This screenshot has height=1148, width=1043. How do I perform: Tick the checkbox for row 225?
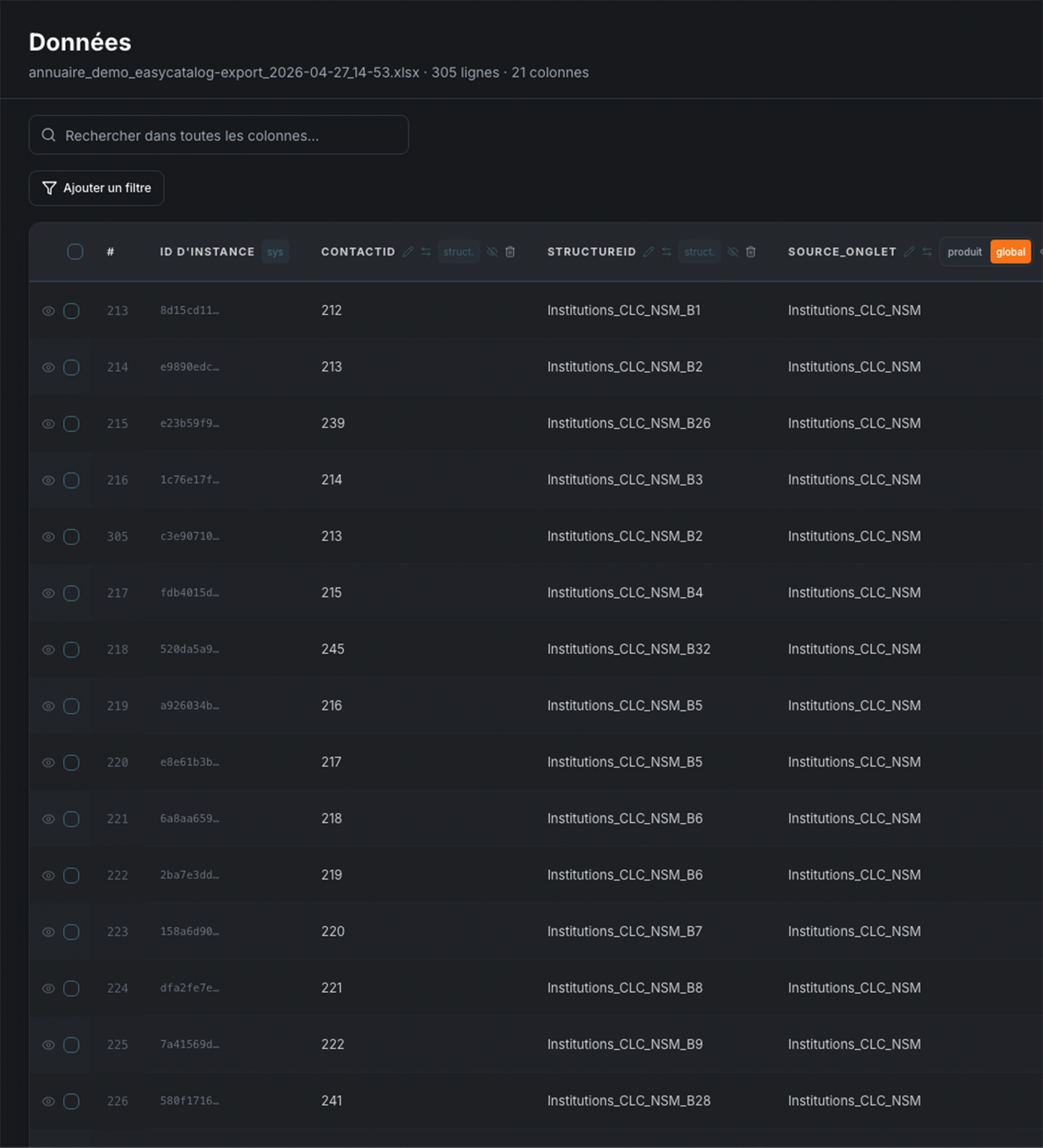tap(72, 1045)
